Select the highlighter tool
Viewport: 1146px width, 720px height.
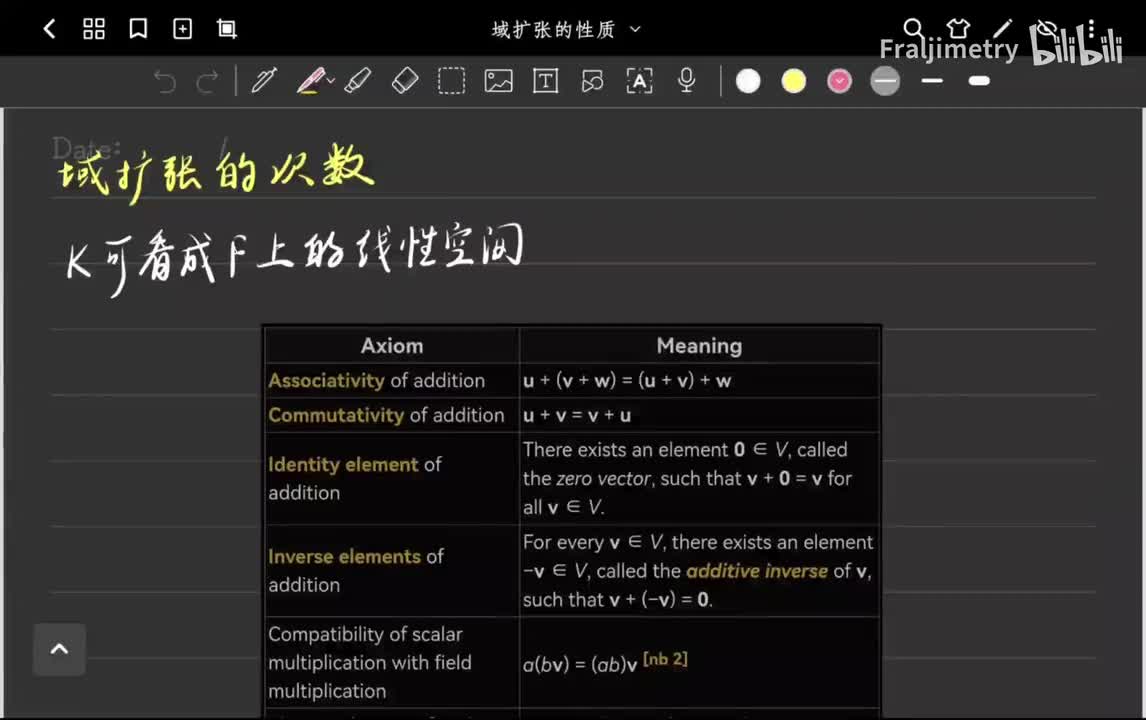(357, 80)
